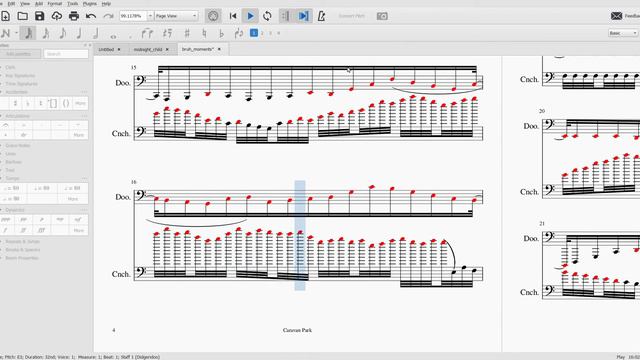Image resolution: width=640 pixels, height=360 pixels.
Task: Select the half note duration
Action: pyautogui.click(x=96, y=33)
